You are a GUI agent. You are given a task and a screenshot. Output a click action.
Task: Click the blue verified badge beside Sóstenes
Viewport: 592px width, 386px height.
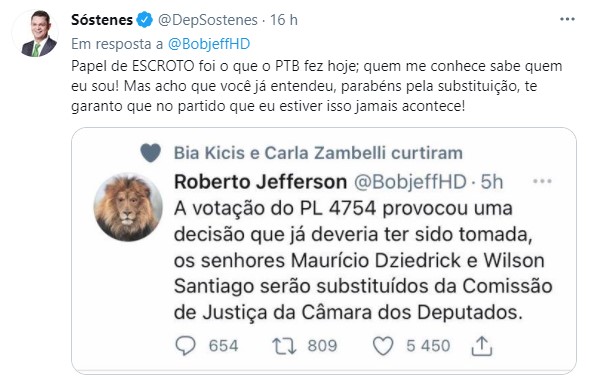pyautogui.click(x=145, y=20)
